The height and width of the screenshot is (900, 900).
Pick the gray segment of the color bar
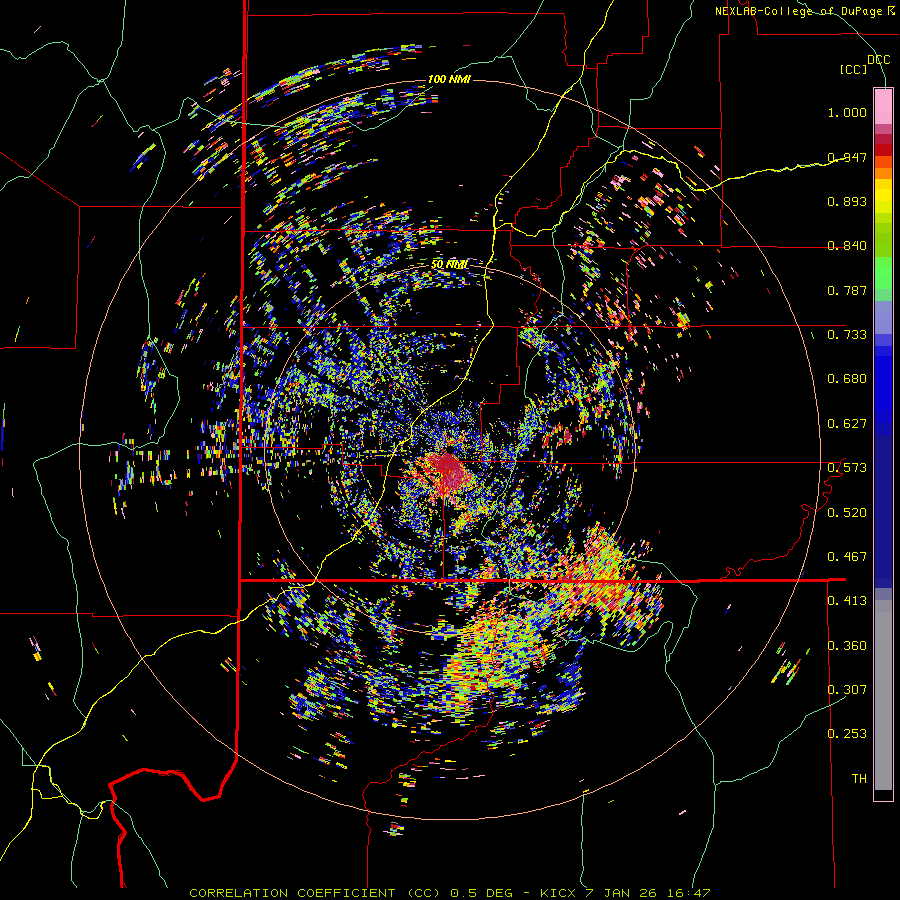point(883,695)
